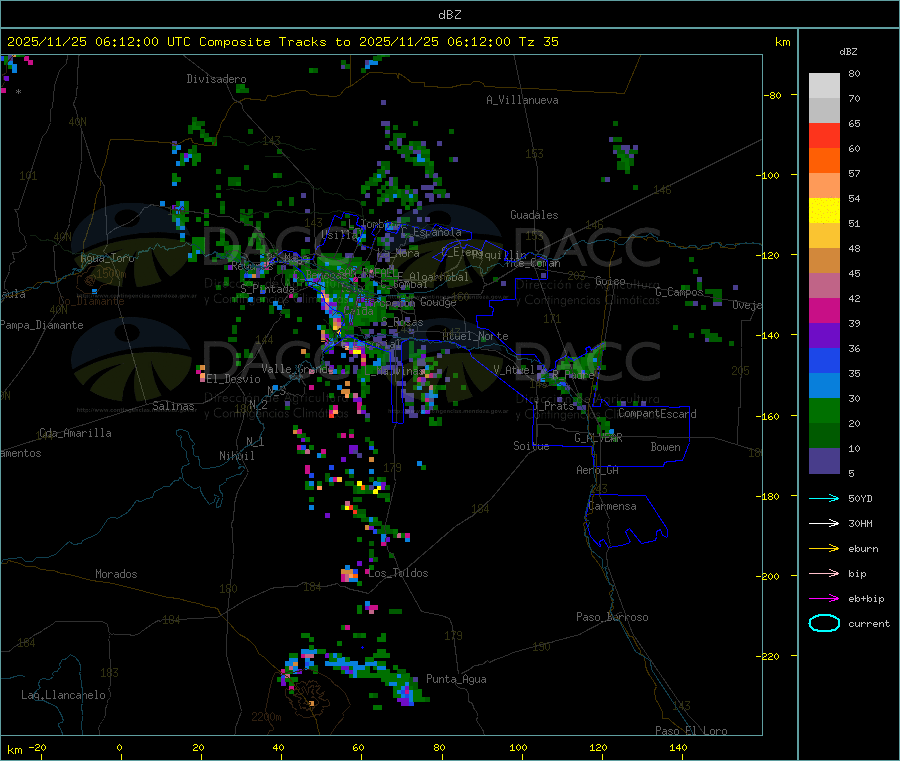This screenshot has width=900, height=761.
Task: Click the Atuel_Norte location label
Action: coord(475,336)
